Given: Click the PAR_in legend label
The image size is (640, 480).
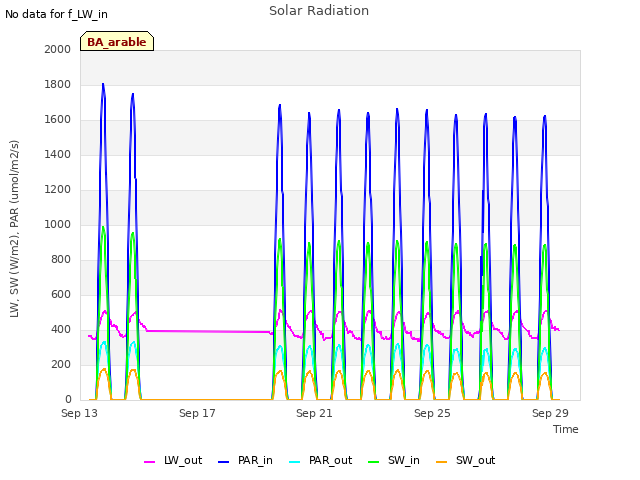Looking at the screenshot, I should (255, 460).
